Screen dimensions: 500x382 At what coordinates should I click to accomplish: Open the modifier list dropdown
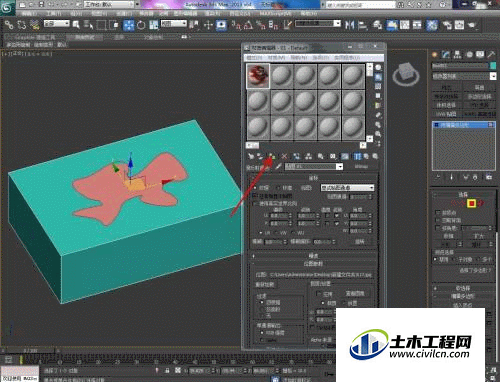pyautogui.click(x=464, y=76)
